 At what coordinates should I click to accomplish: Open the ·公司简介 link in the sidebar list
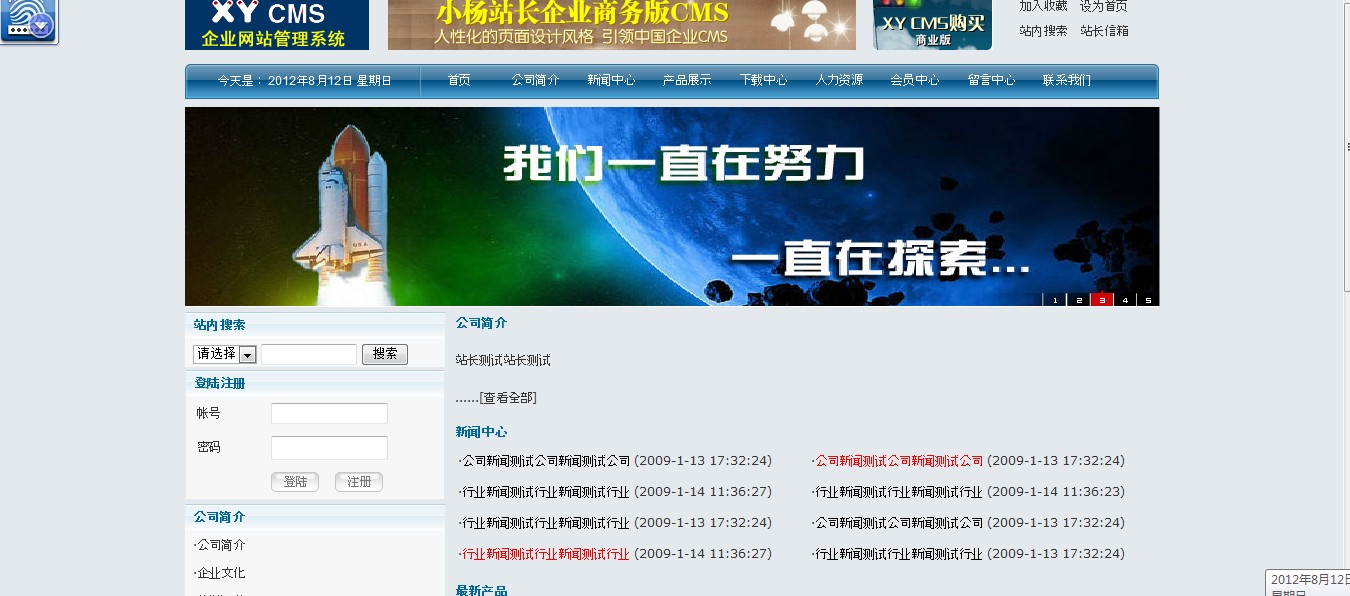point(219,545)
